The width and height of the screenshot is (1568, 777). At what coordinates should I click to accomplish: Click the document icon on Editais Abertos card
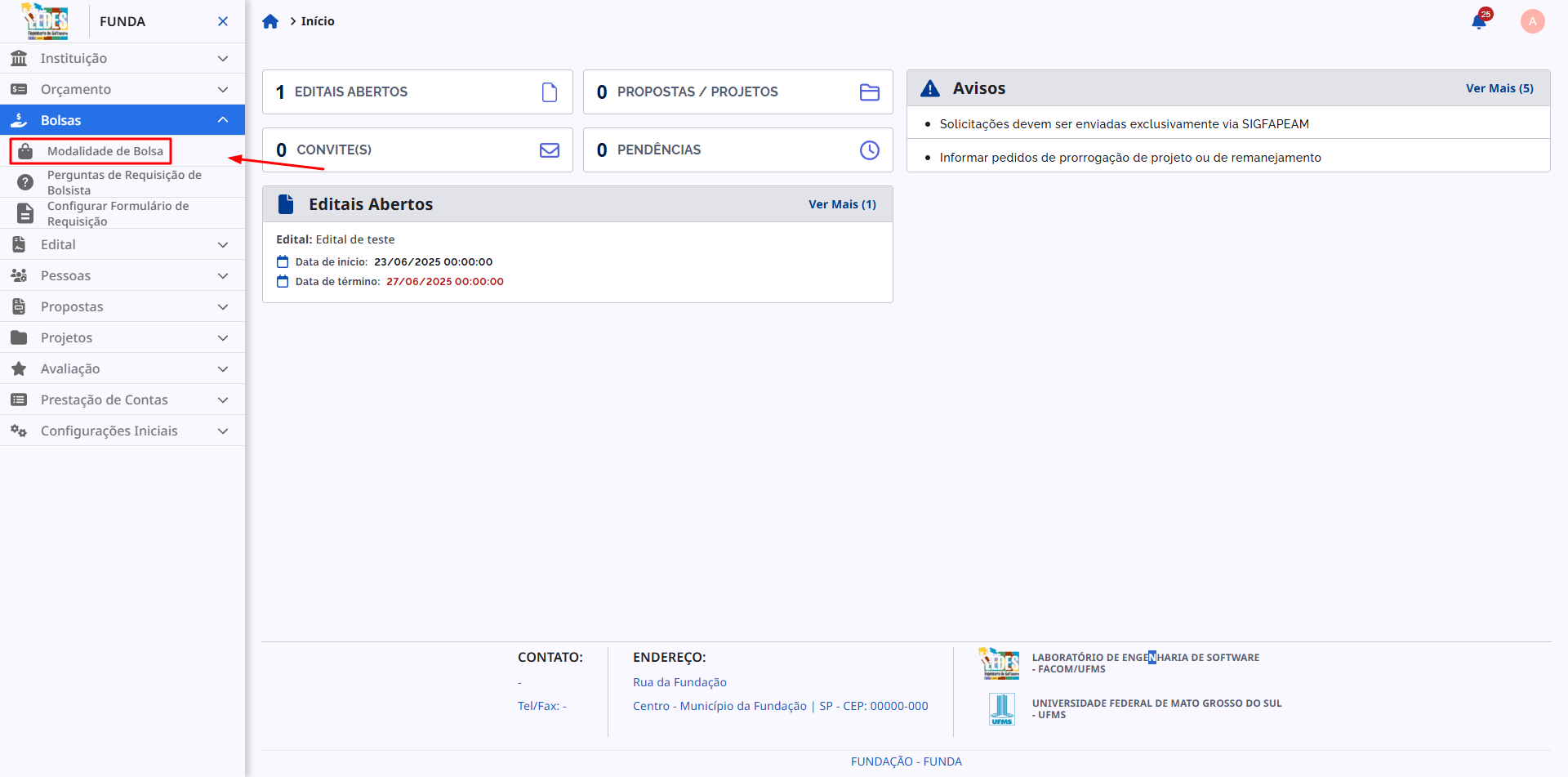pyautogui.click(x=550, y=92)
